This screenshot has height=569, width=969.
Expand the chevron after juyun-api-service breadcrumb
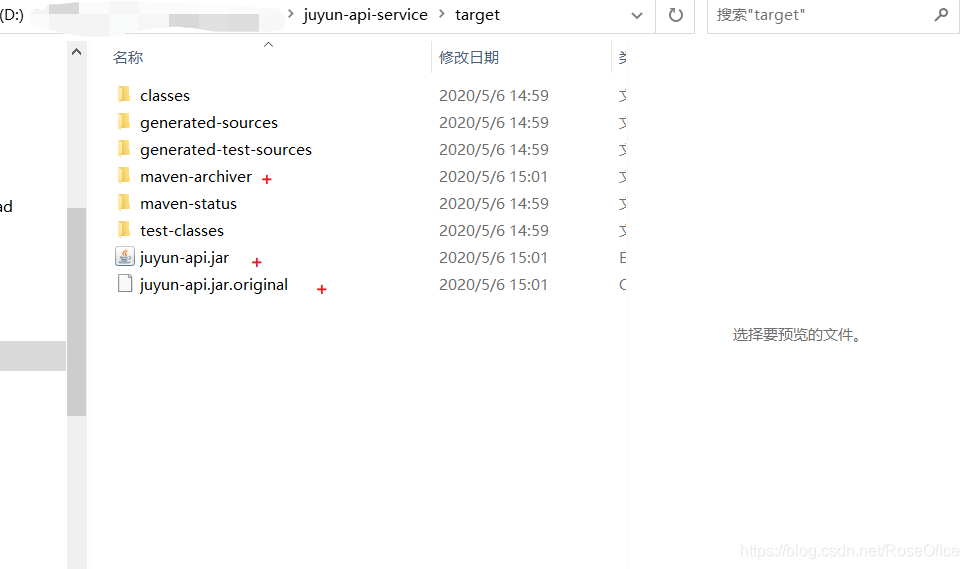tap(441, 14)
